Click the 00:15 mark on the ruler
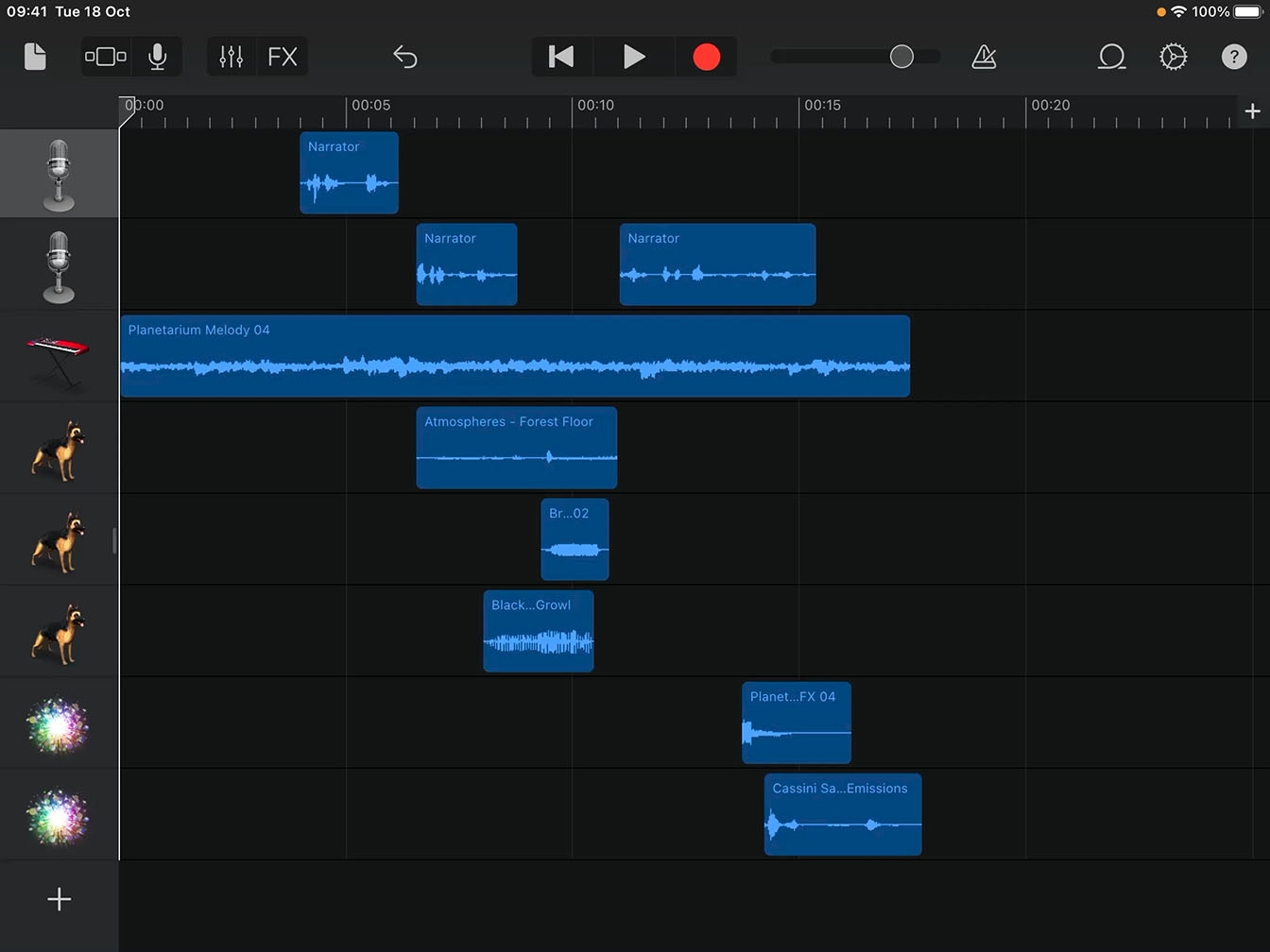This screenshot has height=952, width=1270. tap(822, 106)
